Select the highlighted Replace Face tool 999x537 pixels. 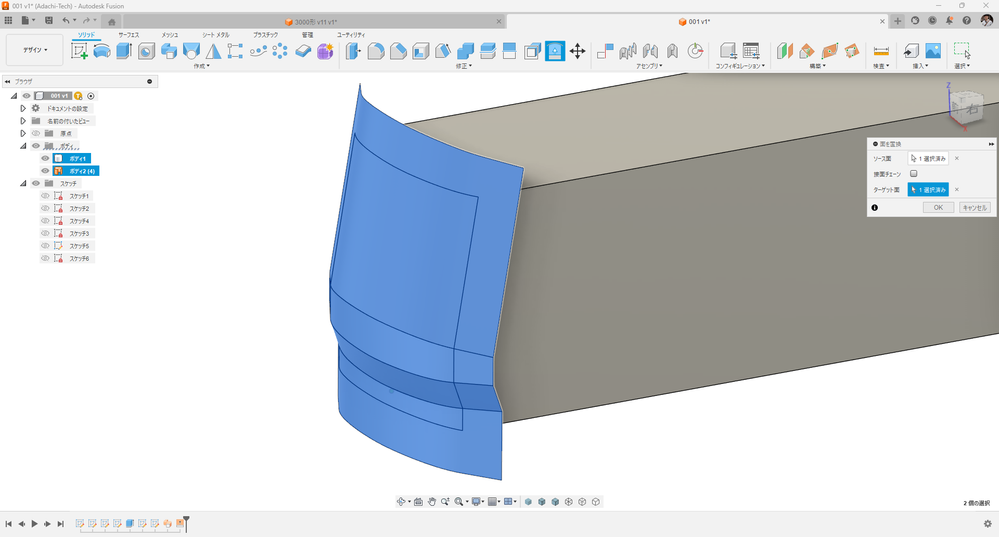tap(555, 51)
